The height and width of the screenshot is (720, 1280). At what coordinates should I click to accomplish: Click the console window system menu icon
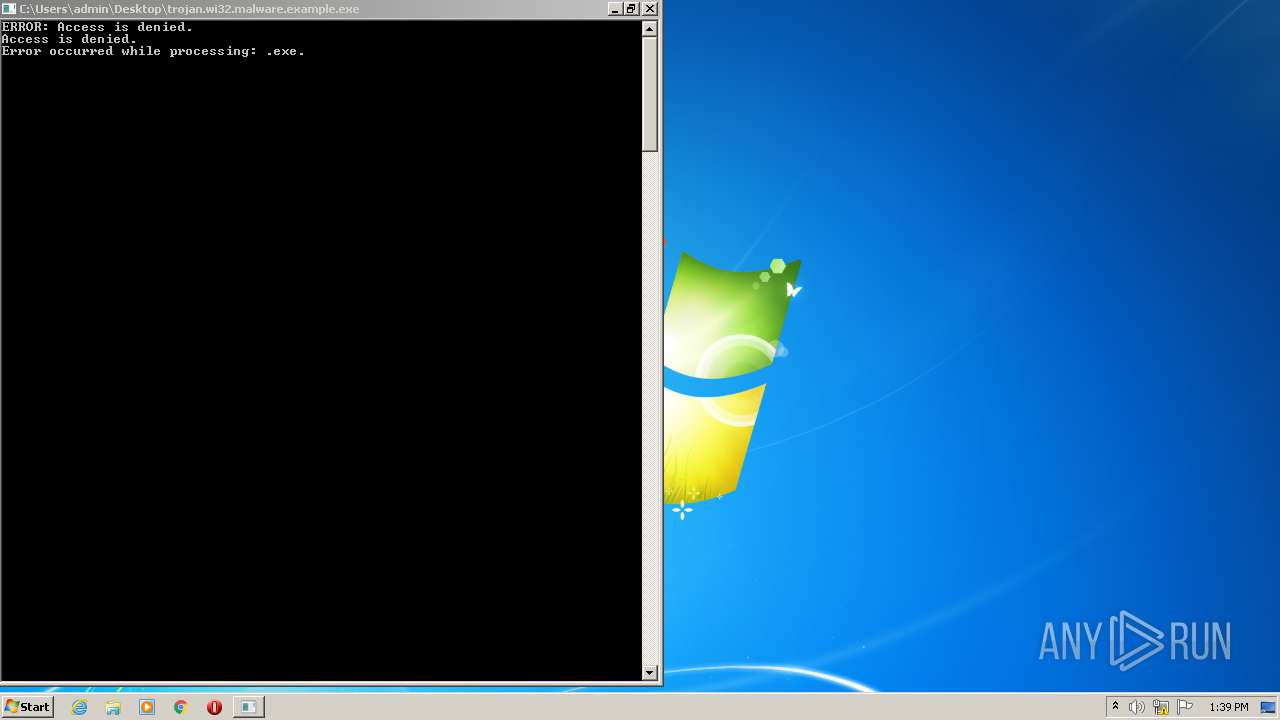pos(9,8)
